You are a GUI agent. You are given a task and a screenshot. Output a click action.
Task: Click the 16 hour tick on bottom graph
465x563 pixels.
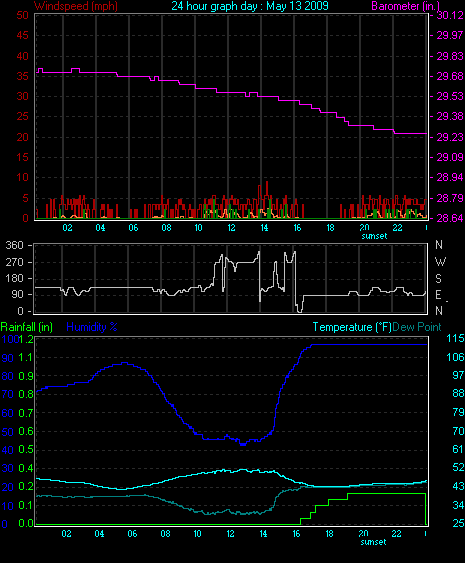[296, 534]
